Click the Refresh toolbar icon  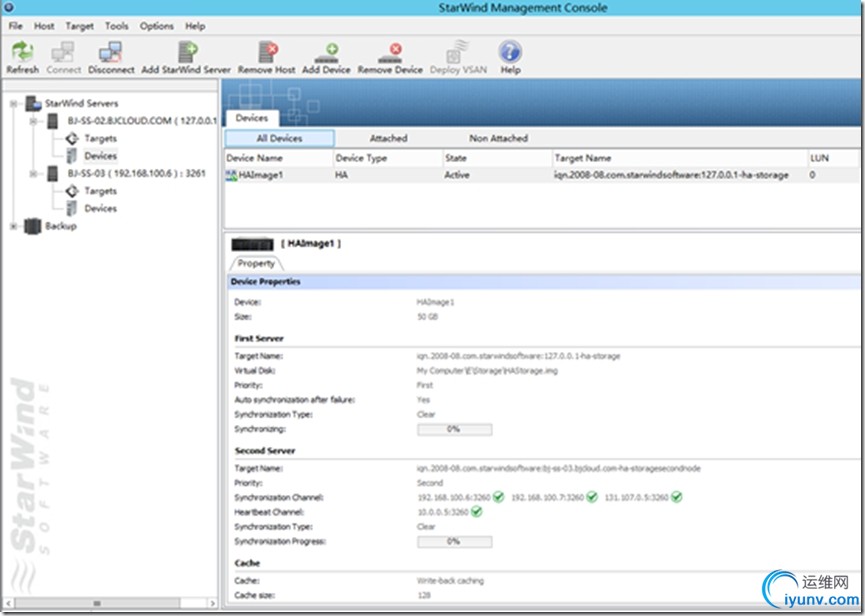[x=23, y=52]
